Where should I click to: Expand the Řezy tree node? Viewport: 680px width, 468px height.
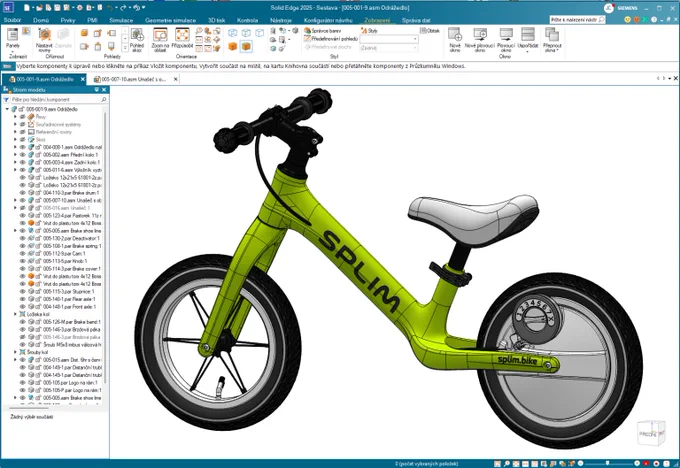coord(15,117)
